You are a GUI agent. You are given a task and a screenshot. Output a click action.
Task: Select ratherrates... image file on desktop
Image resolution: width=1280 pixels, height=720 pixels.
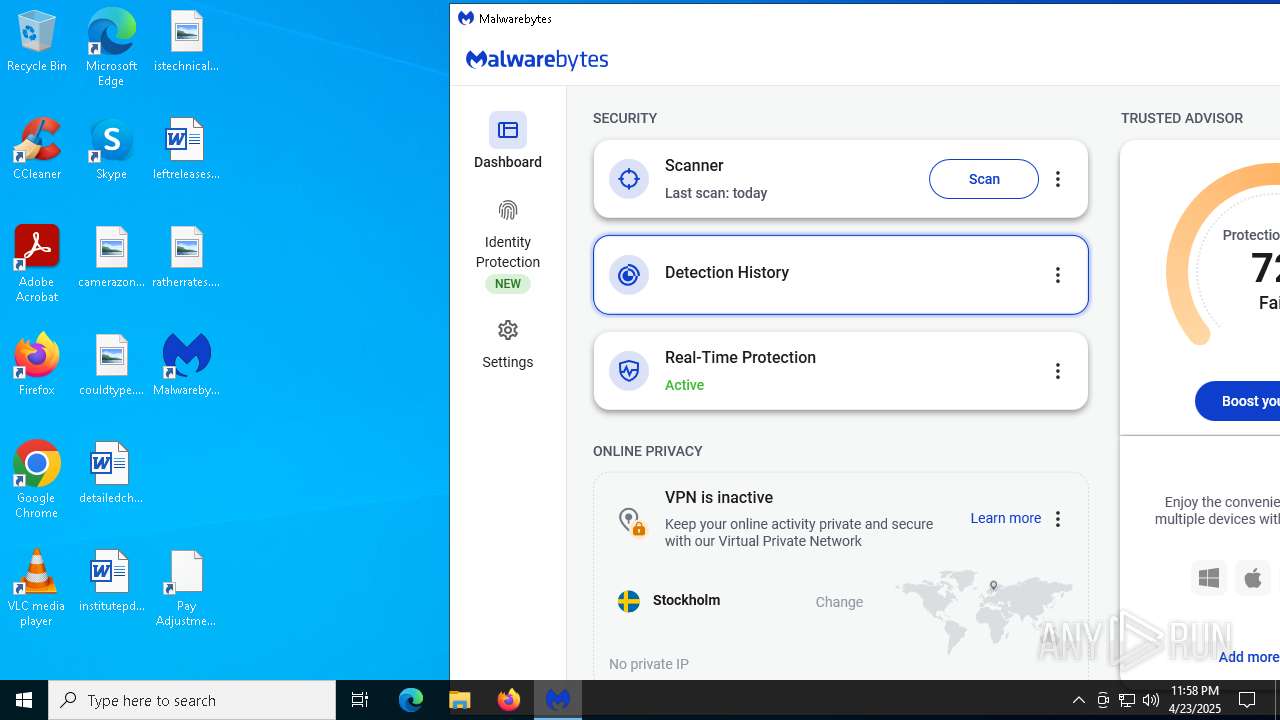pos(186,257)
